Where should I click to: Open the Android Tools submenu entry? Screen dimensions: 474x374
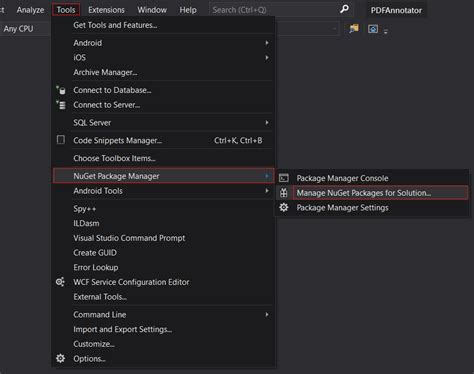163,191
